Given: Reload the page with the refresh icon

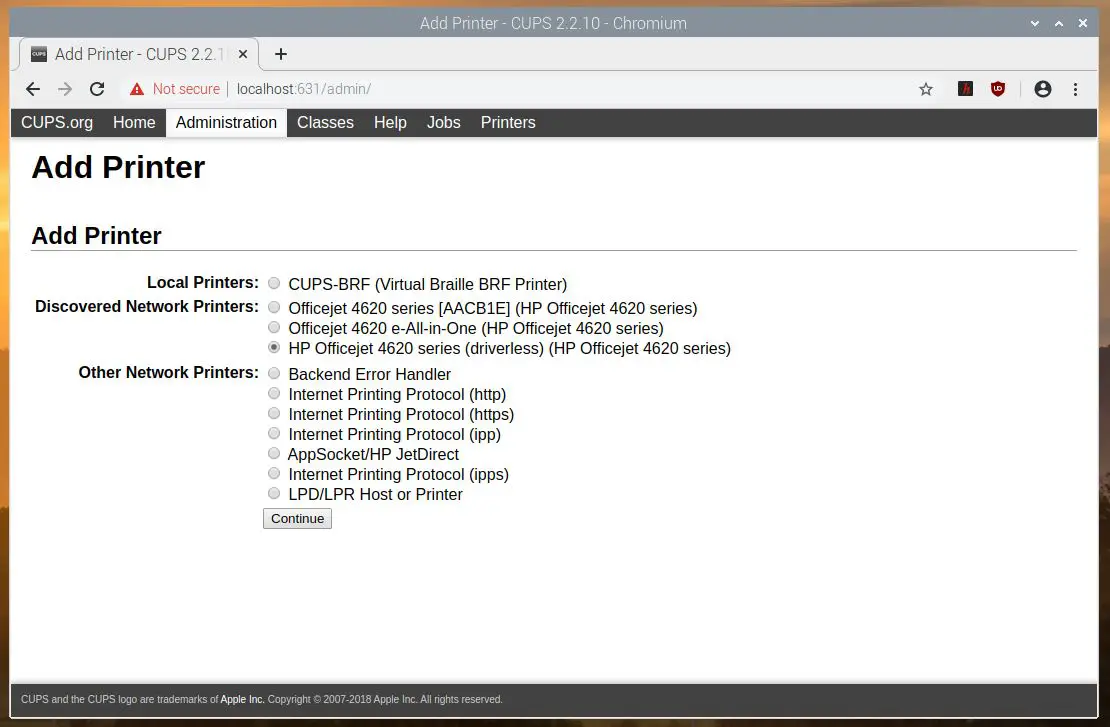Looking at the screenshot, I should 97,89.
